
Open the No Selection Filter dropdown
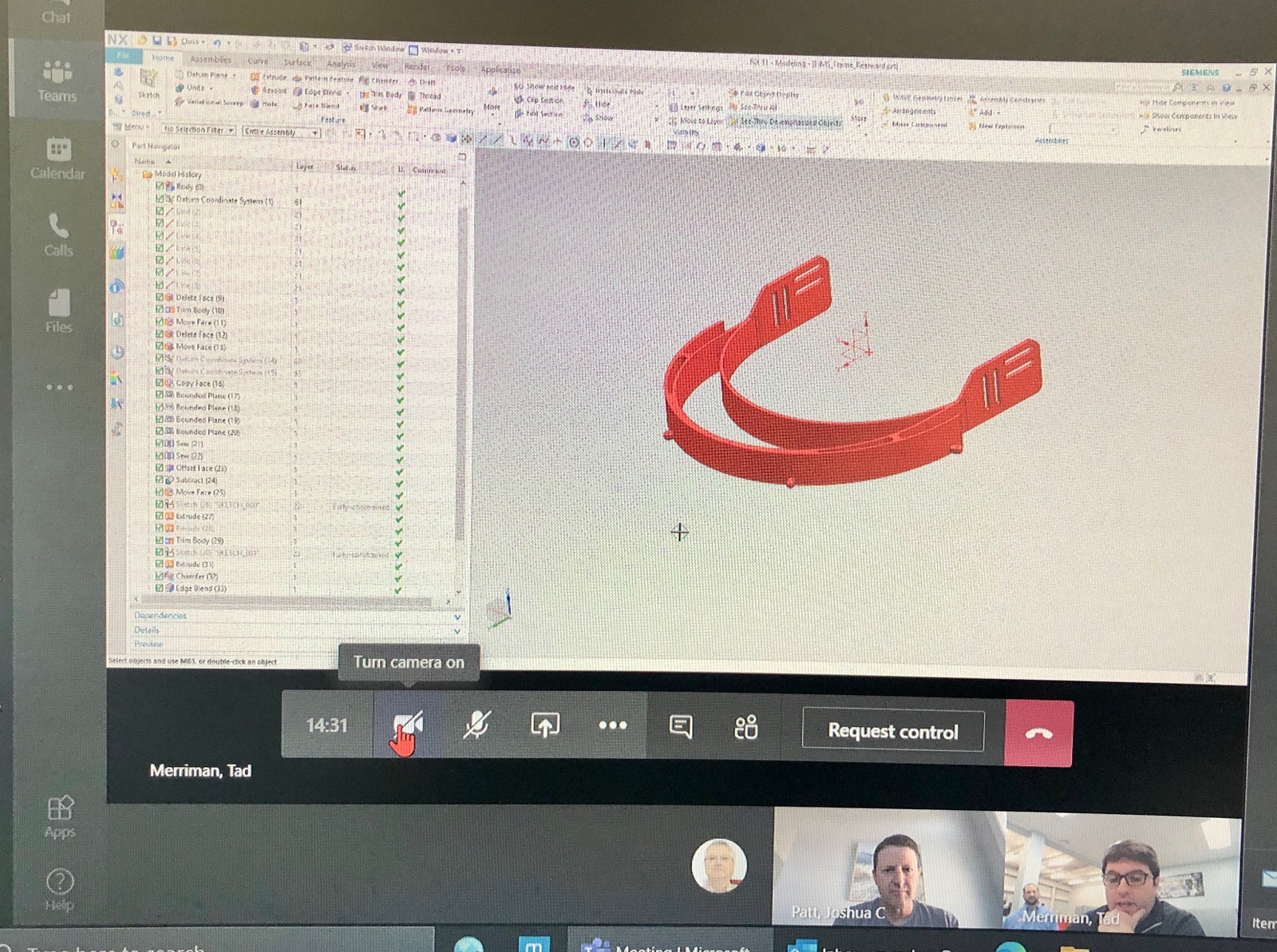click(198, 129)
